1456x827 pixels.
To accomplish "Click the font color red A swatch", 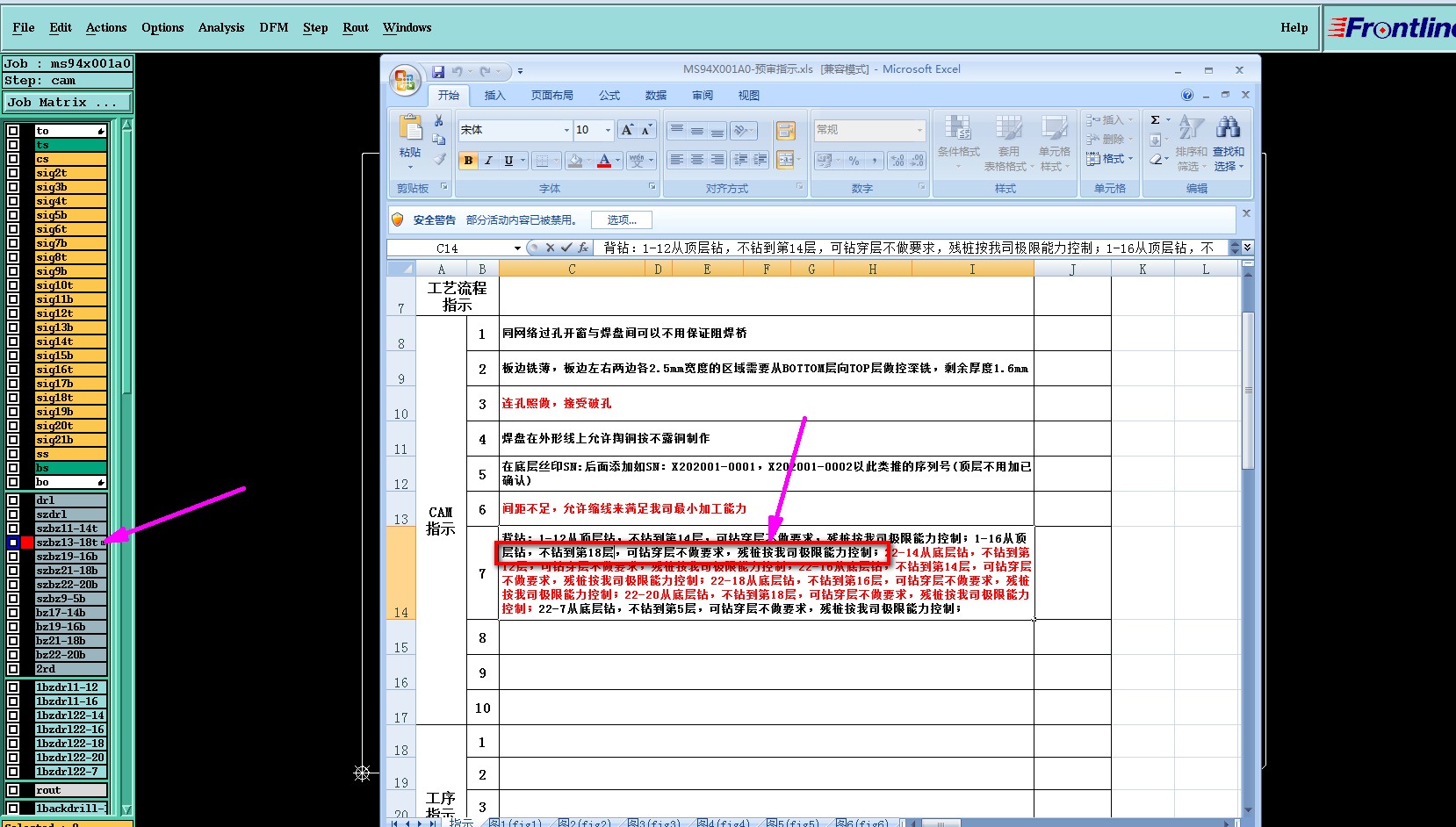I will 604,161.
